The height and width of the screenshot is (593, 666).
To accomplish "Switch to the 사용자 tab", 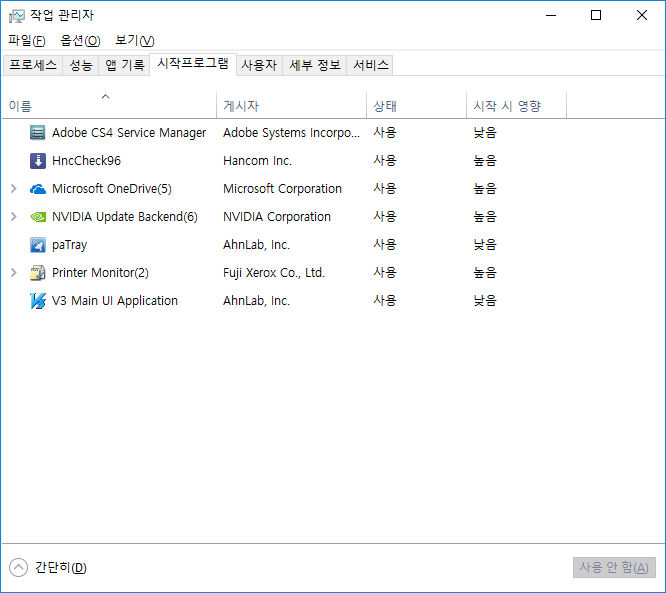I will tap(259, 65).
